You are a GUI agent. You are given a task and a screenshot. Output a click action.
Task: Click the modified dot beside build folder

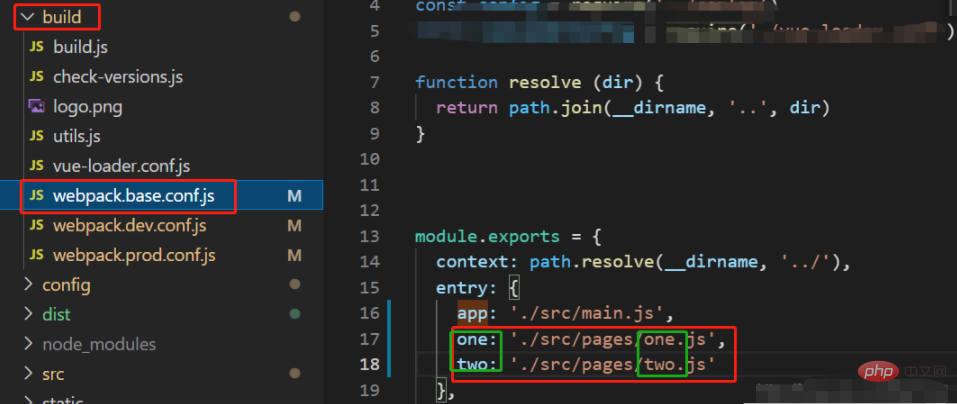click(295, 17)
